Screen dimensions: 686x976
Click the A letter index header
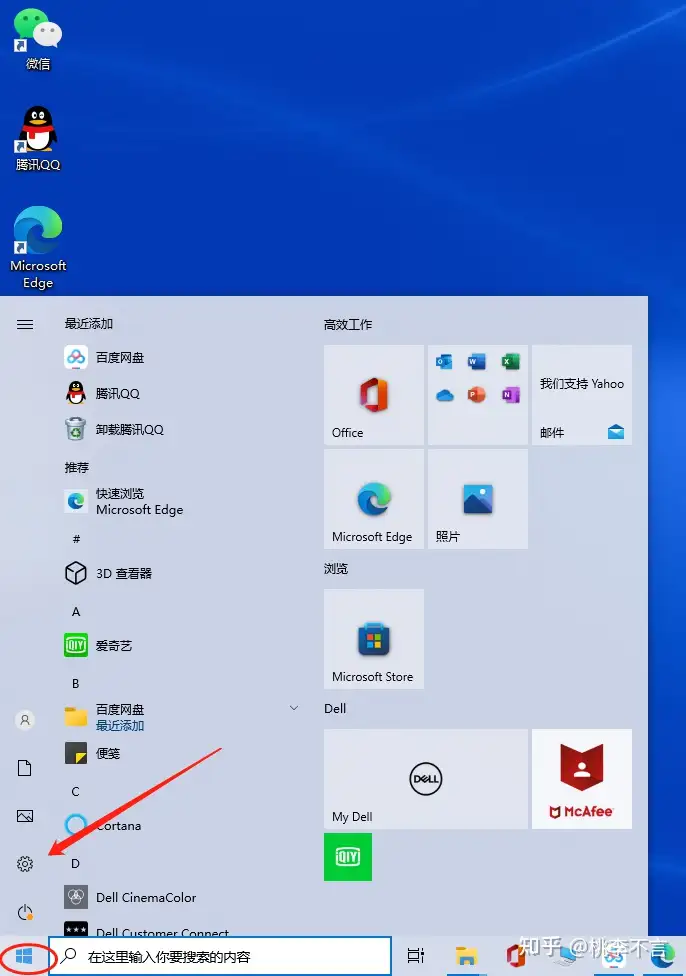[76, 611]
